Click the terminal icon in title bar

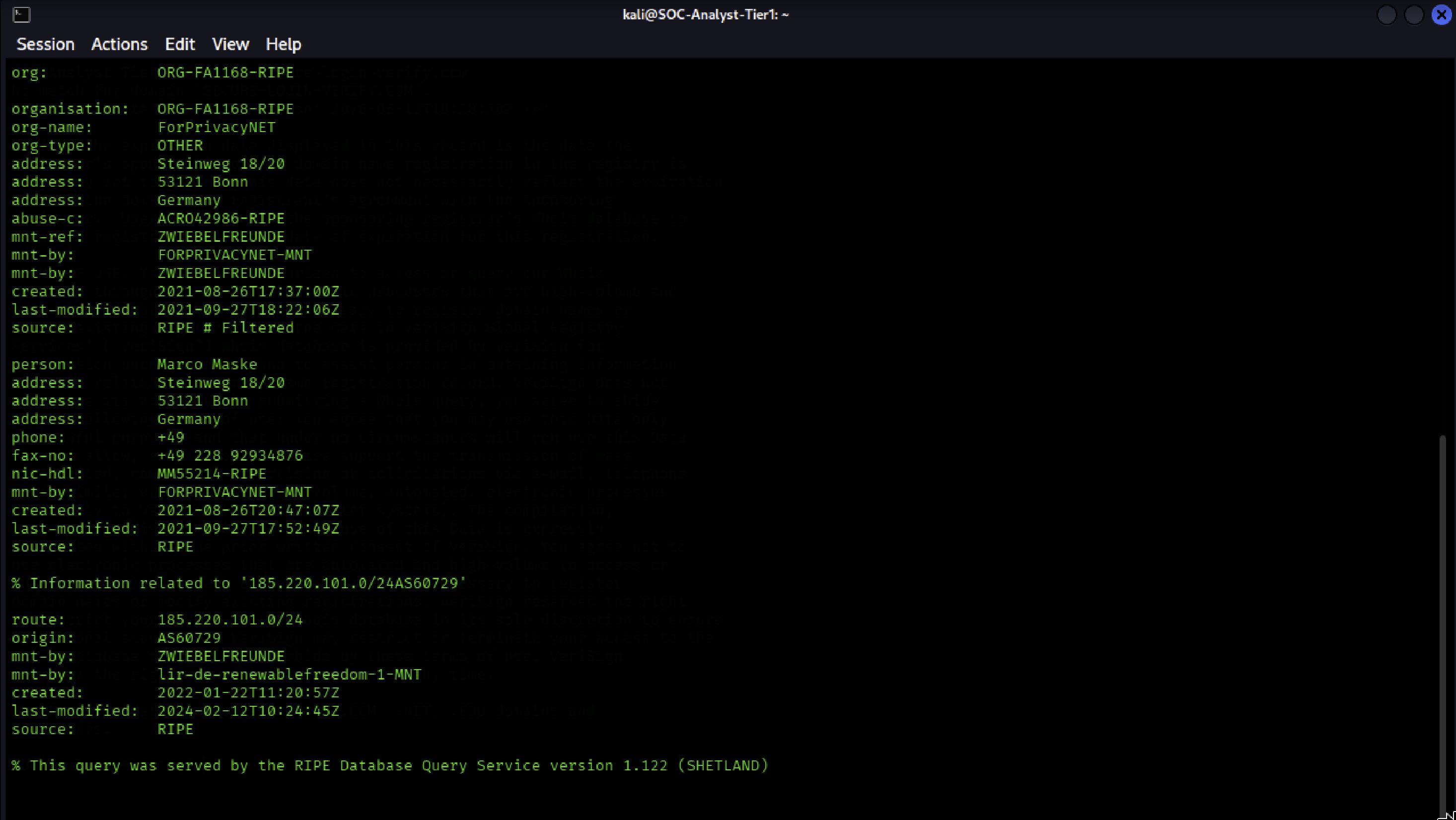click(x=21, y=15)
